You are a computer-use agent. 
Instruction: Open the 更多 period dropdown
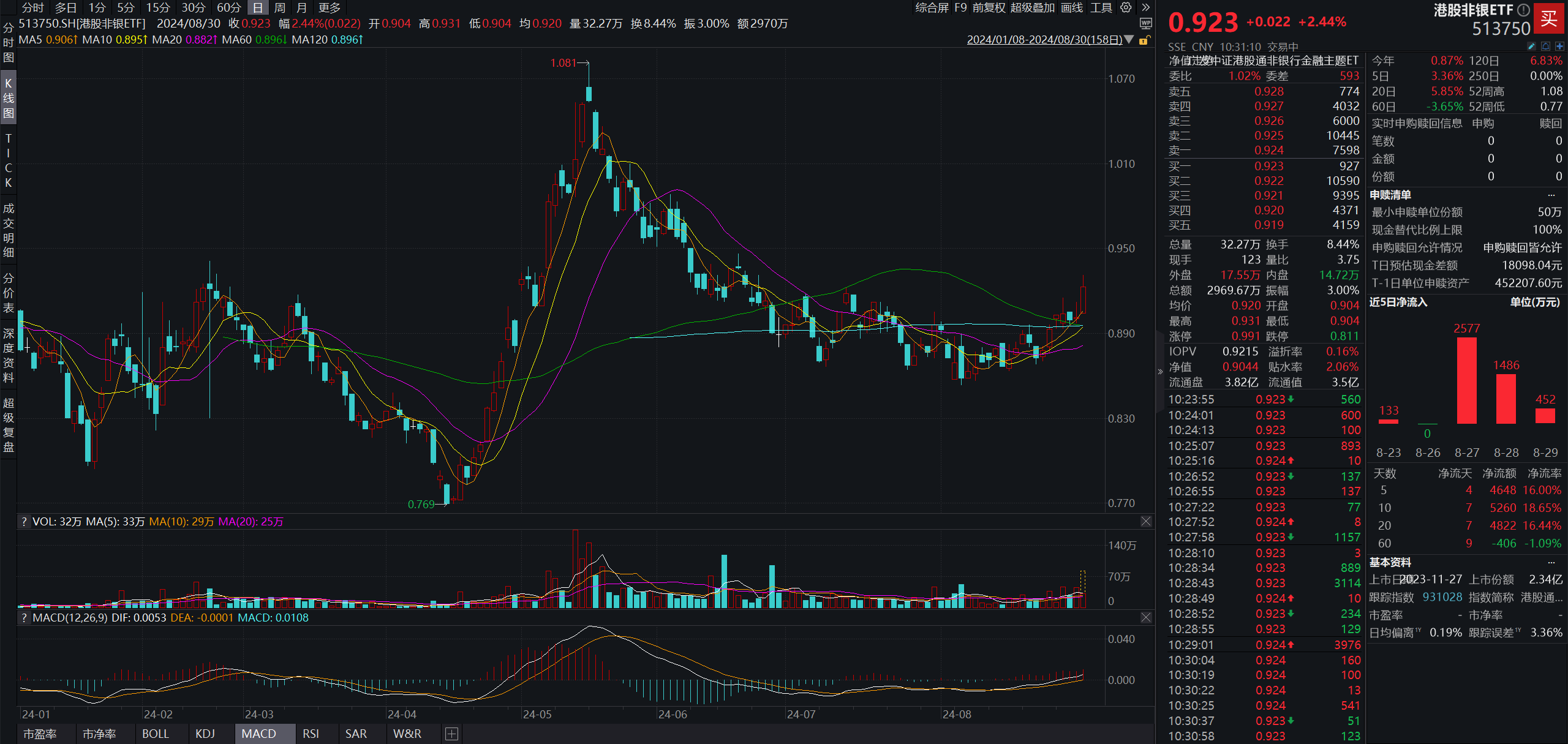tap(330, 7)
